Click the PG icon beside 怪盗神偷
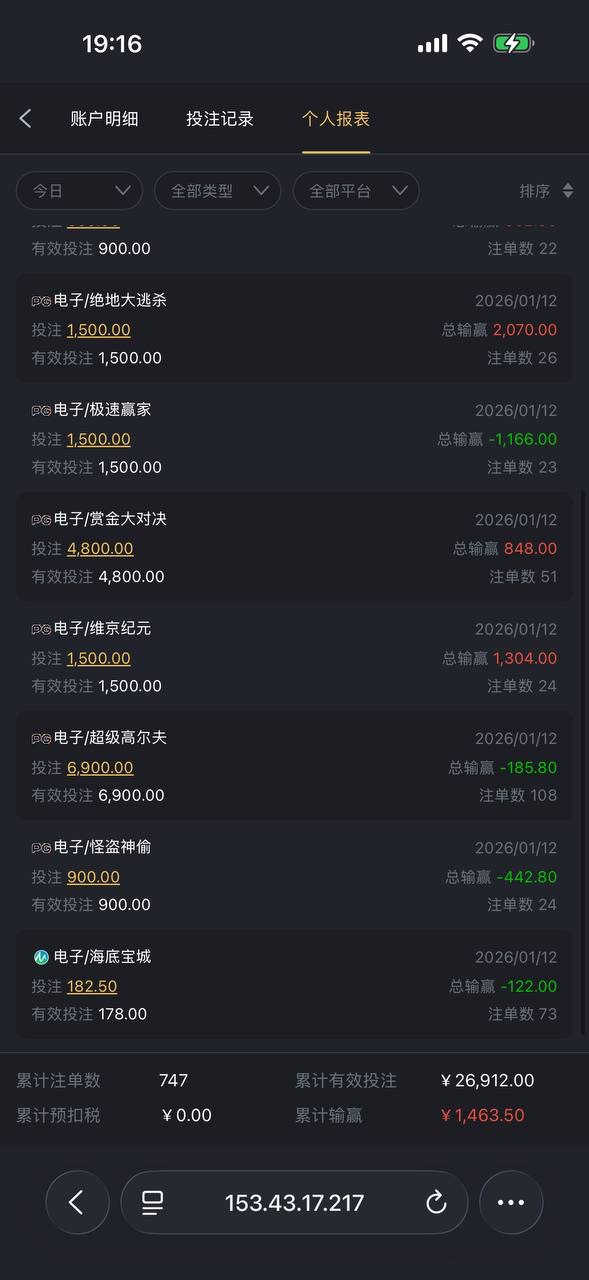The height and width of the screenshot is (1280, 589). coord(38,846)
